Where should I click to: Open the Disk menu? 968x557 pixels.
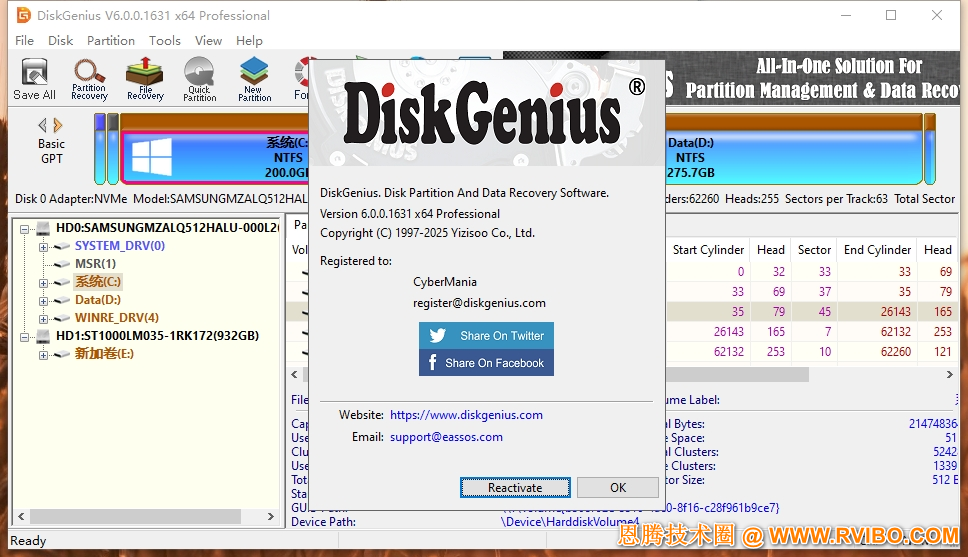[x=60, y=41]
